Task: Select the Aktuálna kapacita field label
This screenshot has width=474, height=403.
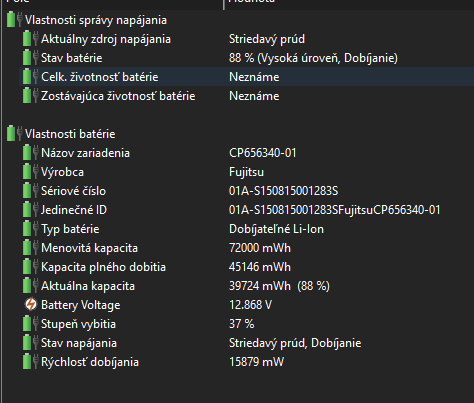Action: pyautogui.click(x=88, y=286)
